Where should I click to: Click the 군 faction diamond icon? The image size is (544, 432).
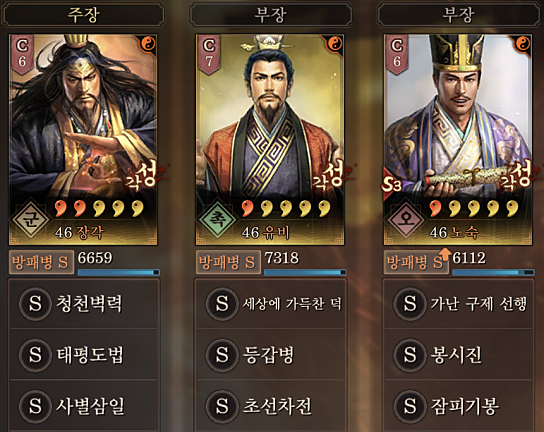pyautogui.click(x=31, y=219)
